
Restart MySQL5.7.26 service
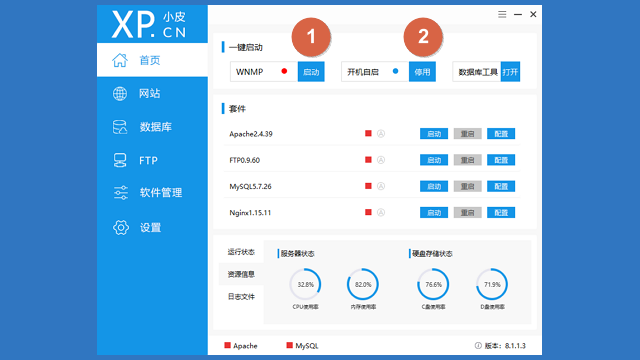(x=467, y=186)
